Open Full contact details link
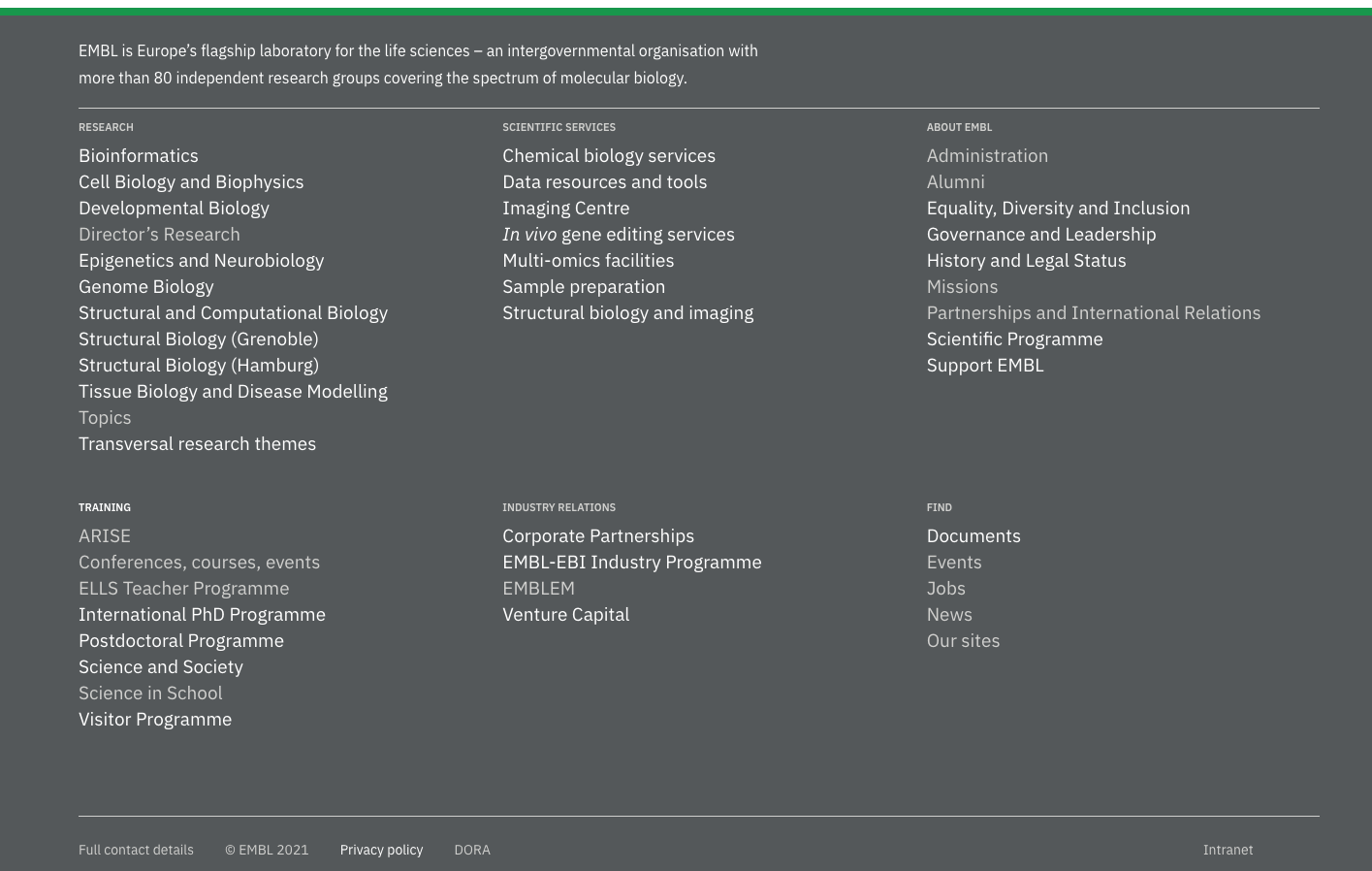 coord(136,850)
